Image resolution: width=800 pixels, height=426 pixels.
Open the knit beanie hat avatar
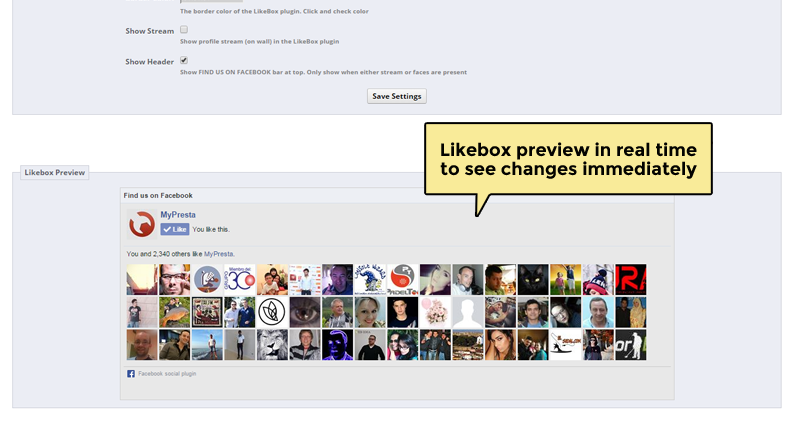598,280
